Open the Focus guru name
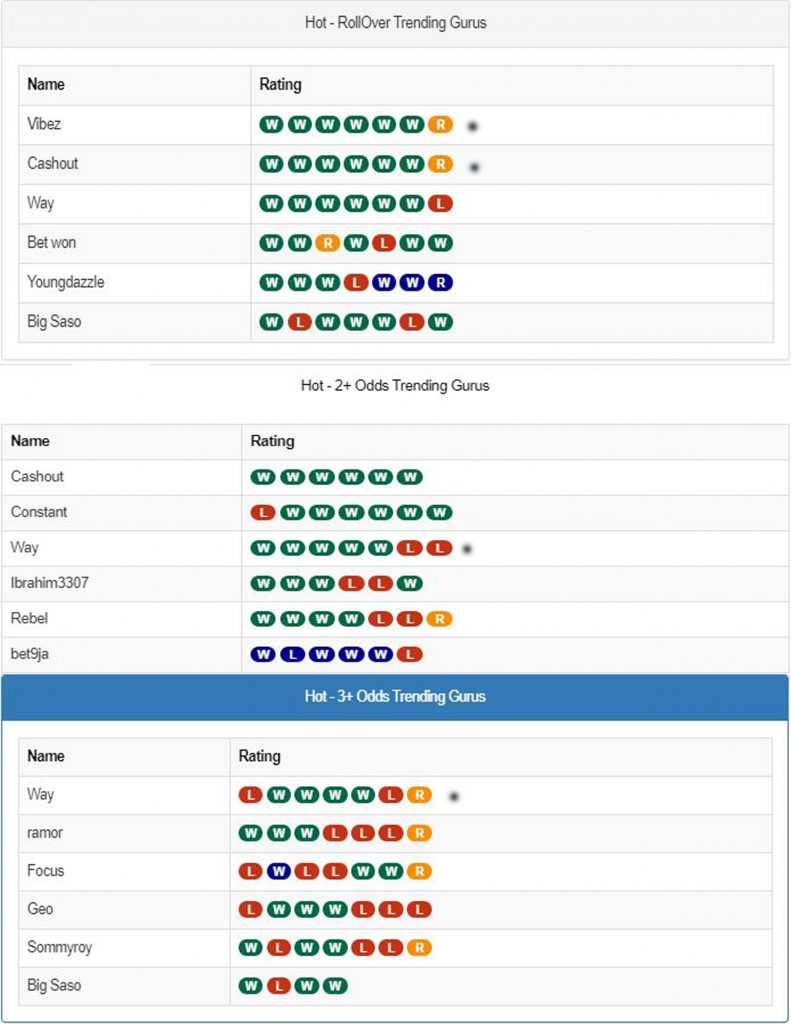This screenshot has height=1024, width=791. coord(45,871)
